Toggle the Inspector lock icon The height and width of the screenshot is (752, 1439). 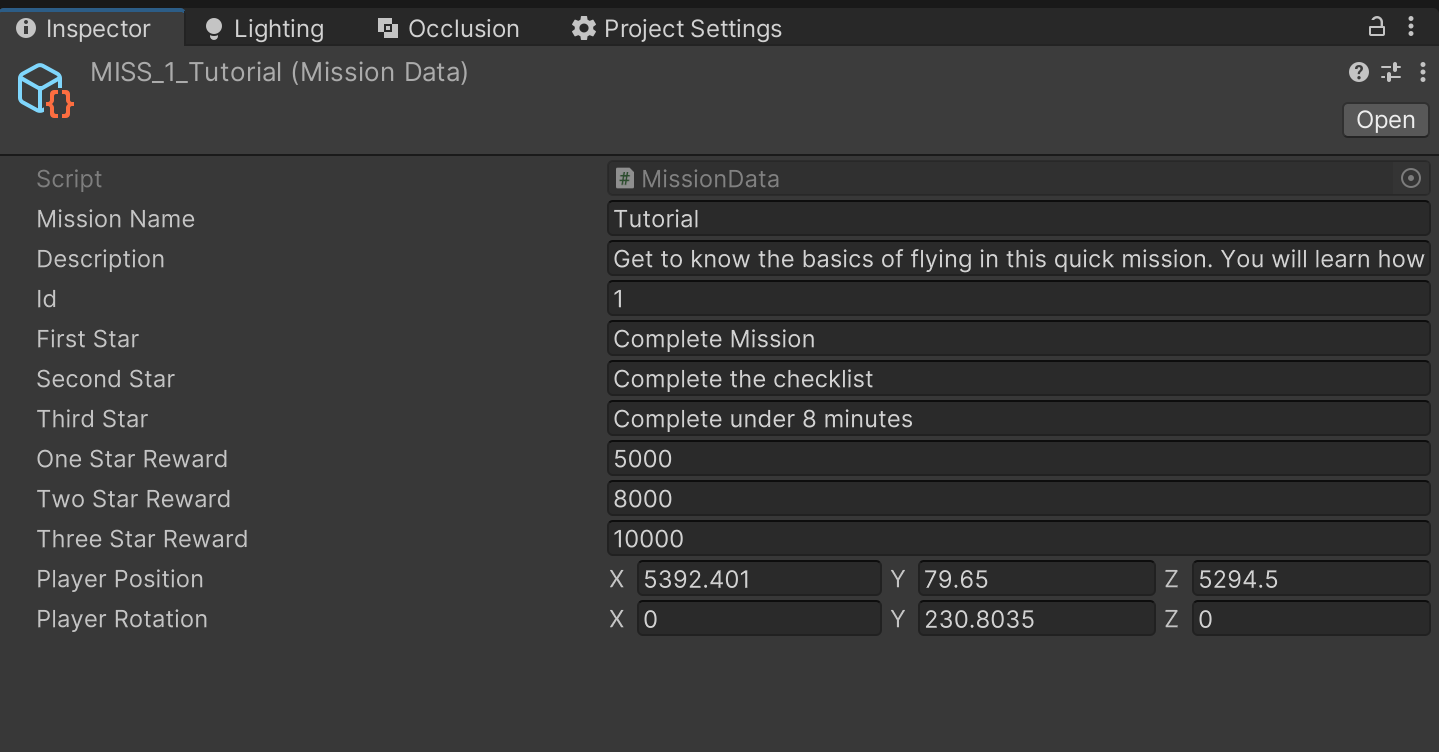[x=1377, y=27]
